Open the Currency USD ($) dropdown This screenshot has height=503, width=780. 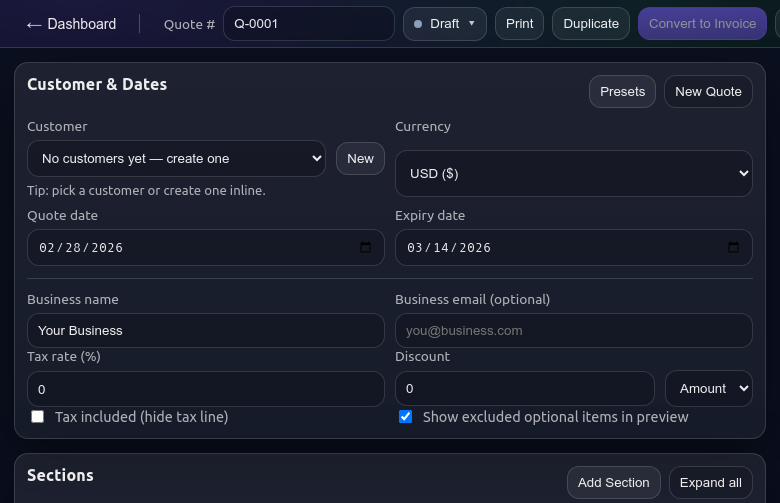pyautogui.click(x=574, y=173)
